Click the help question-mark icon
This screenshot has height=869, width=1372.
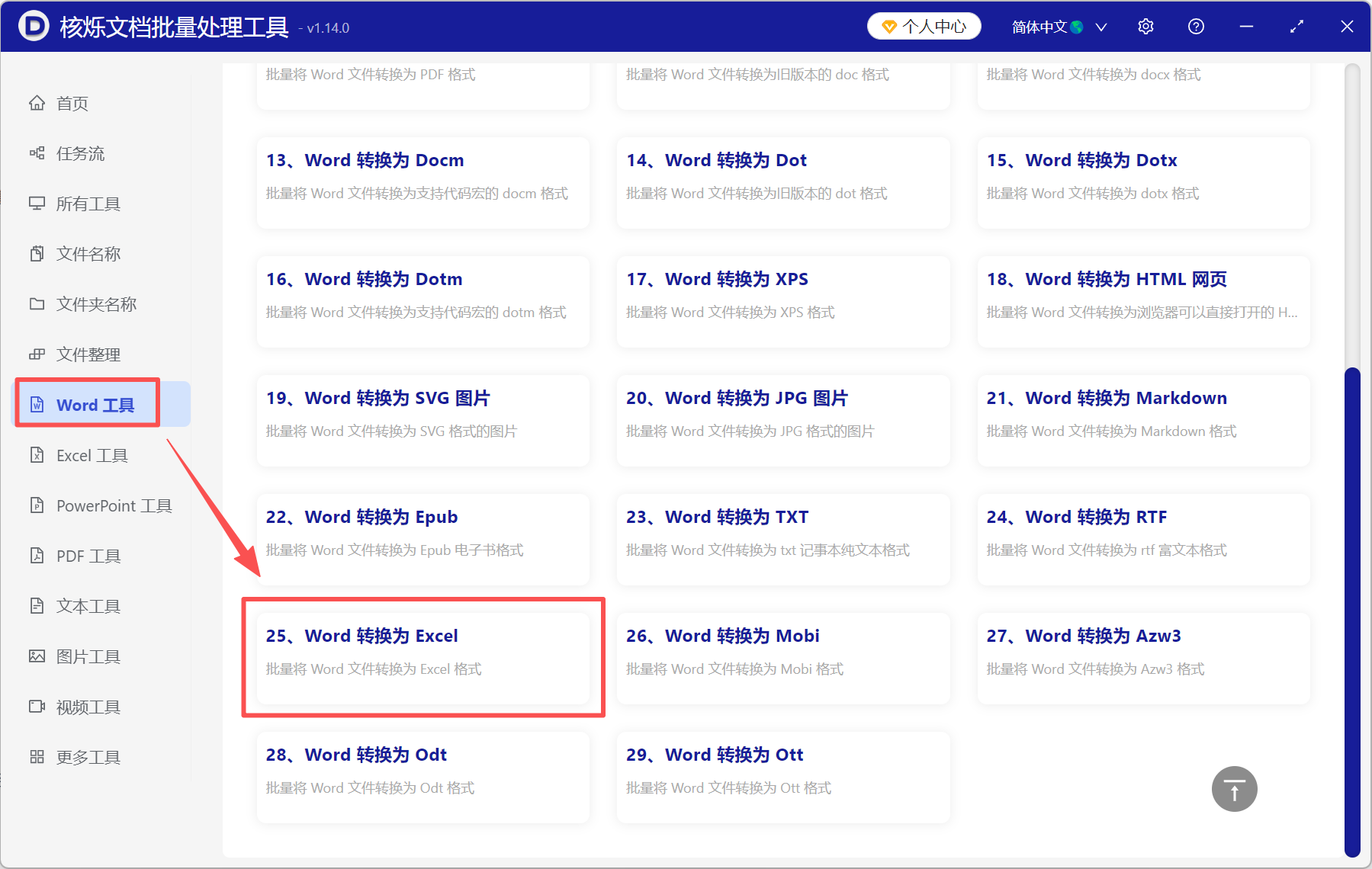pyautogui.click(x=1195, y=26)
